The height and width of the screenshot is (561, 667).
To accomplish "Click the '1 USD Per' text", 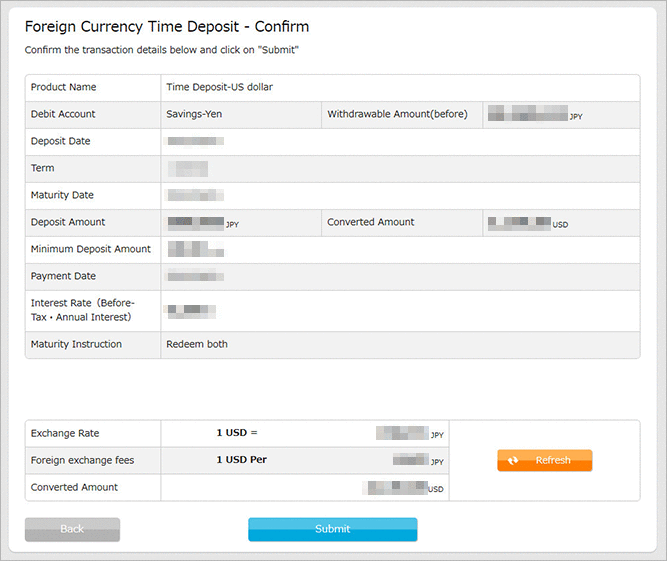I will coord(241,460).
